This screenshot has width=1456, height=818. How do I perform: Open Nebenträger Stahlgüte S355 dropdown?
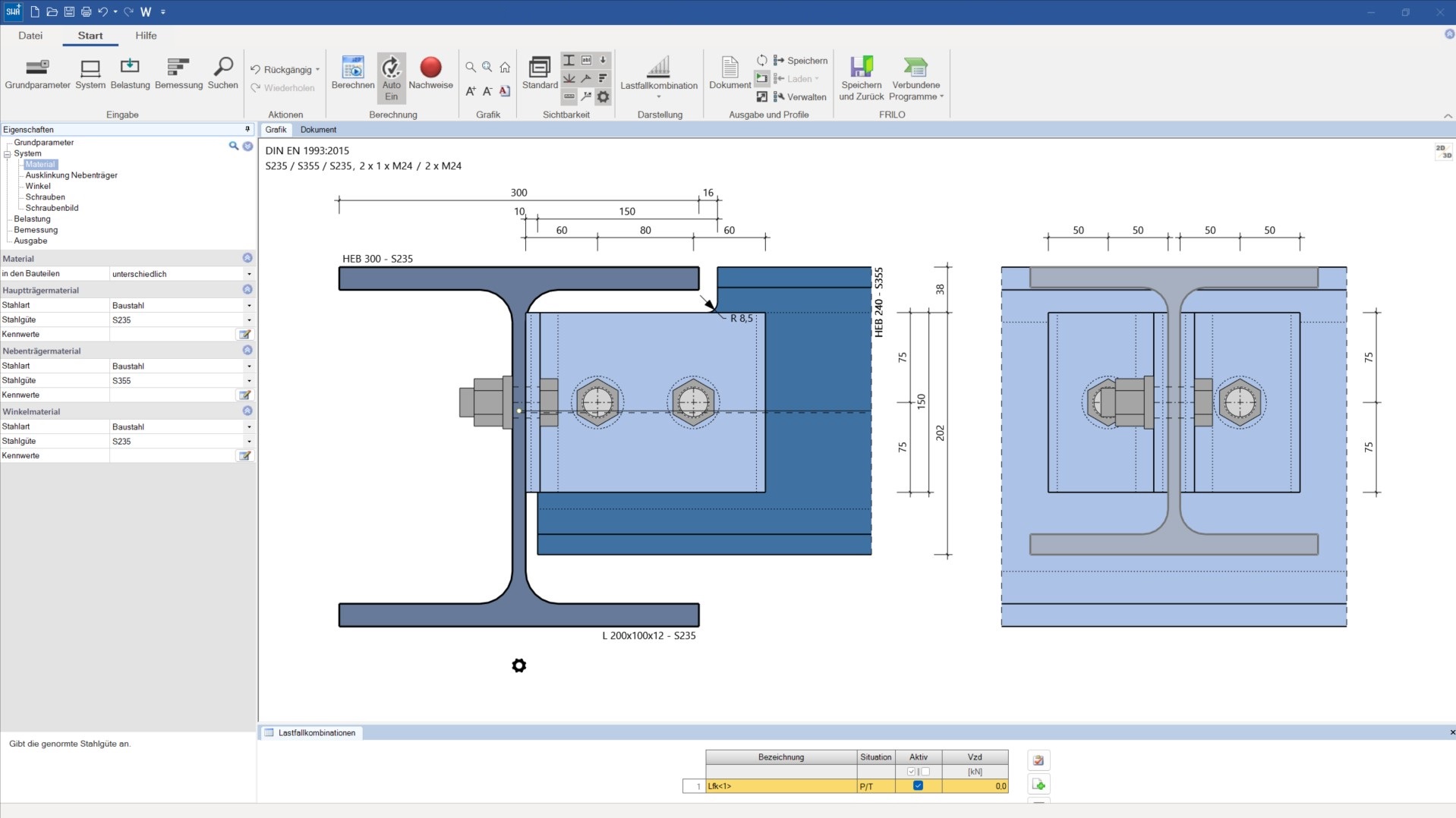[249, 381]
